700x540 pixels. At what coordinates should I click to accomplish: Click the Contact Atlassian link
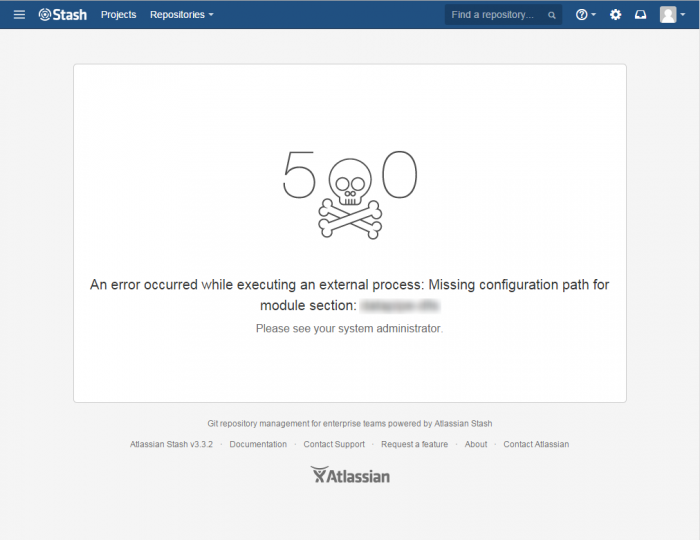[x=536, y=444]
